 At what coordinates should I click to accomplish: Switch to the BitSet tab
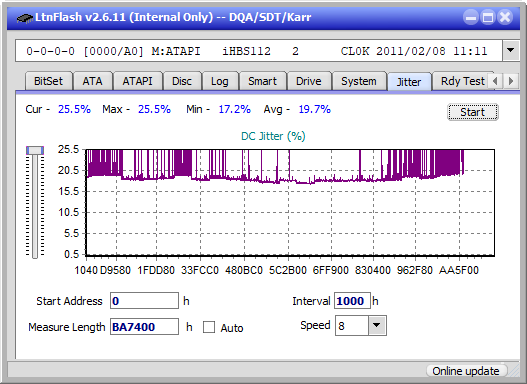coord(48,81)
